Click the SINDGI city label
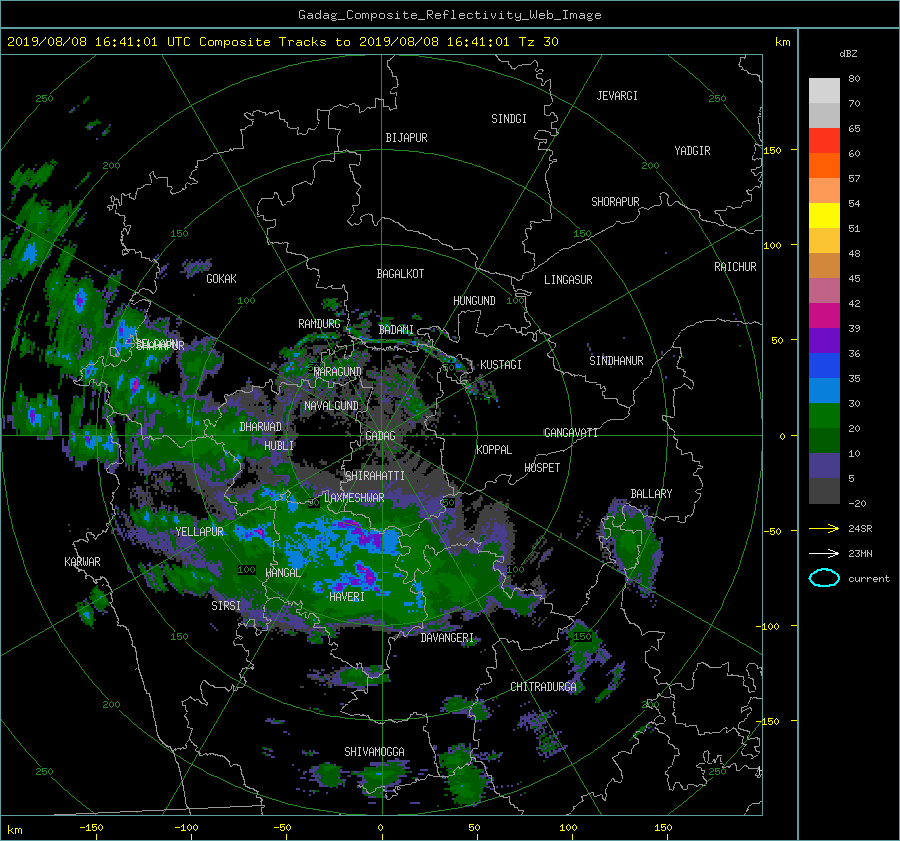The width and height of the screenshot is (900, 841). [x=509, y=119]
